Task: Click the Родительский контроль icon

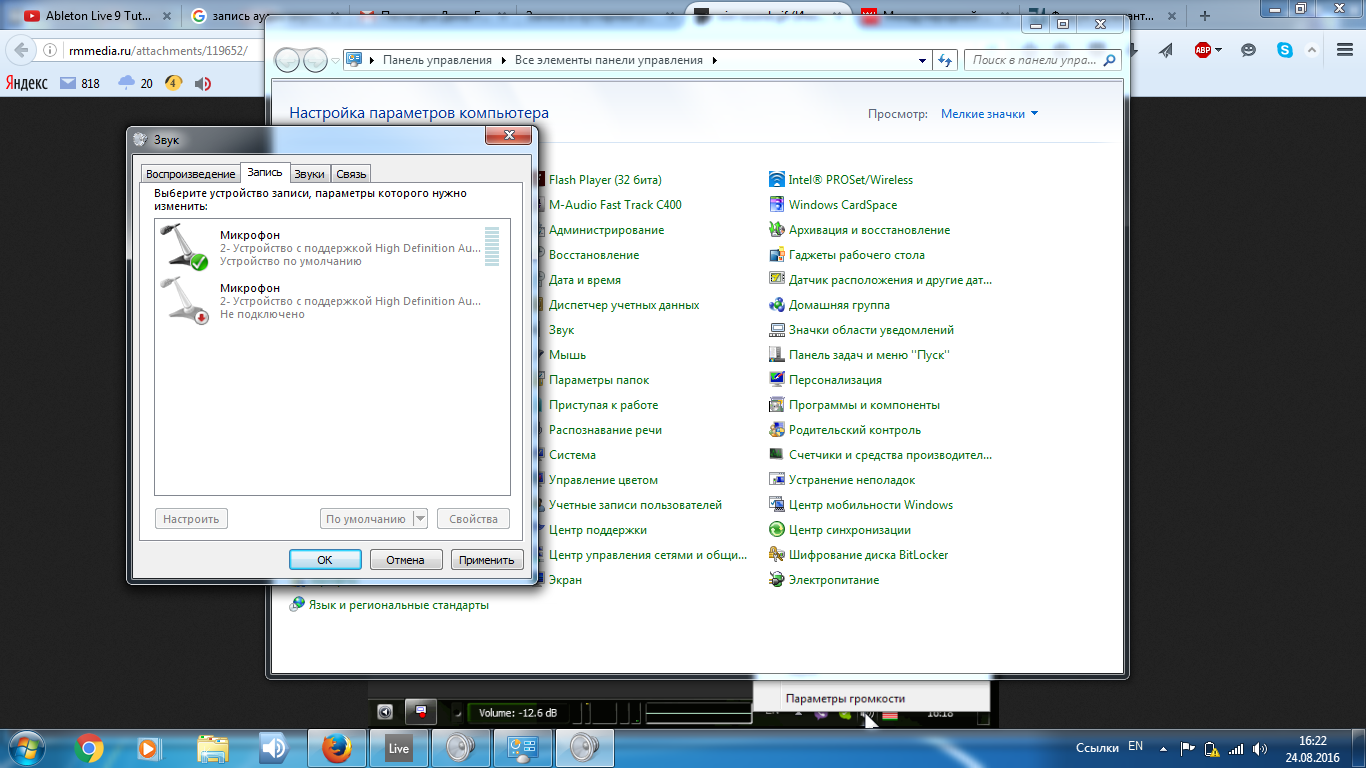Action: [777, 430]
